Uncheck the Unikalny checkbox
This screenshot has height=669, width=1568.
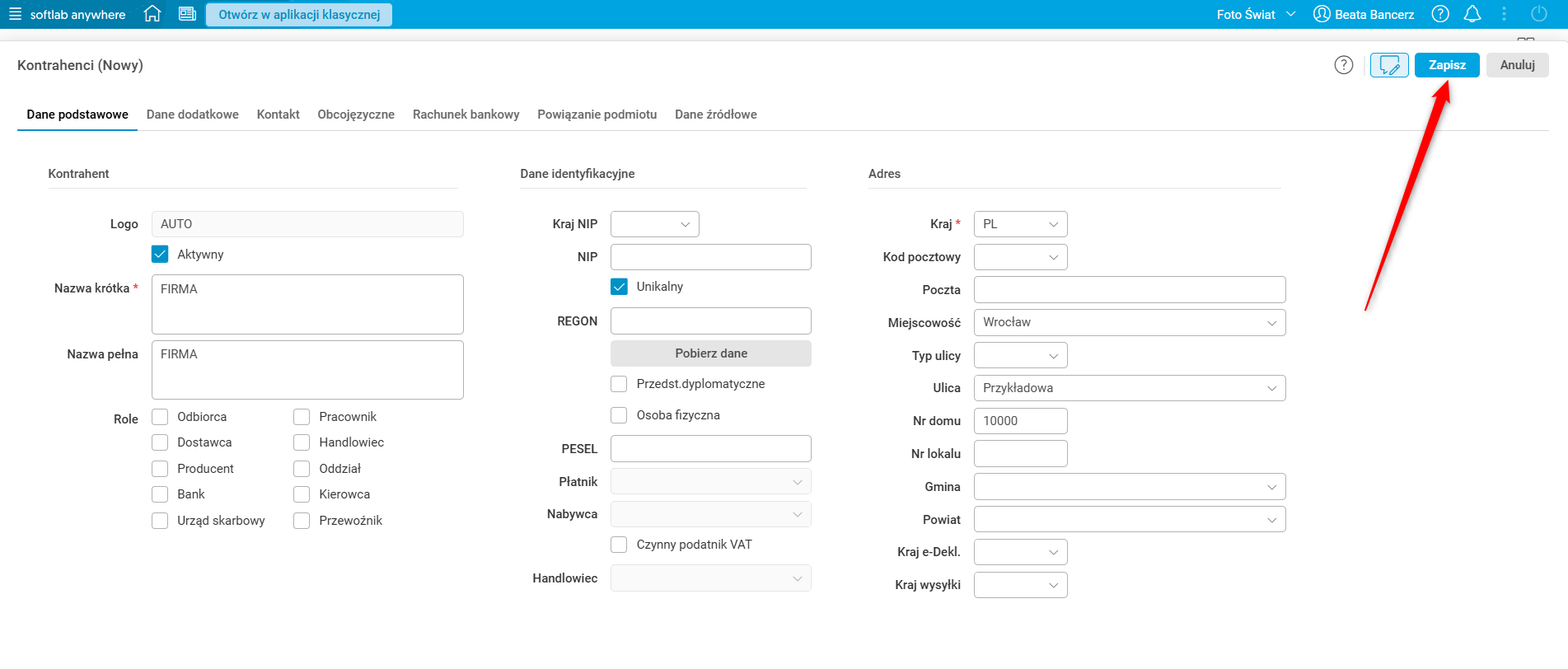point(619,287)
